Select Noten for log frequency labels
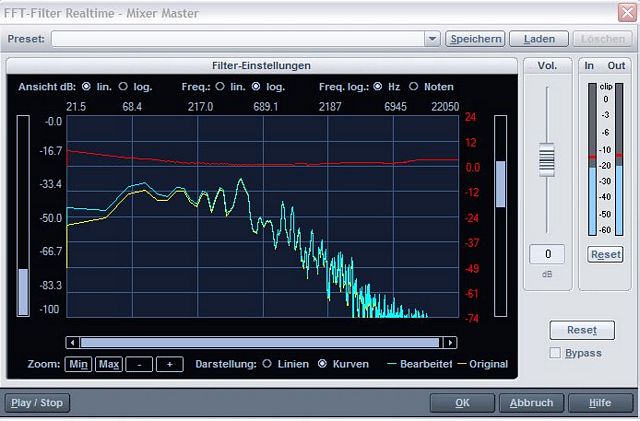Screen dimensions: 640x421 pos(413,87)
